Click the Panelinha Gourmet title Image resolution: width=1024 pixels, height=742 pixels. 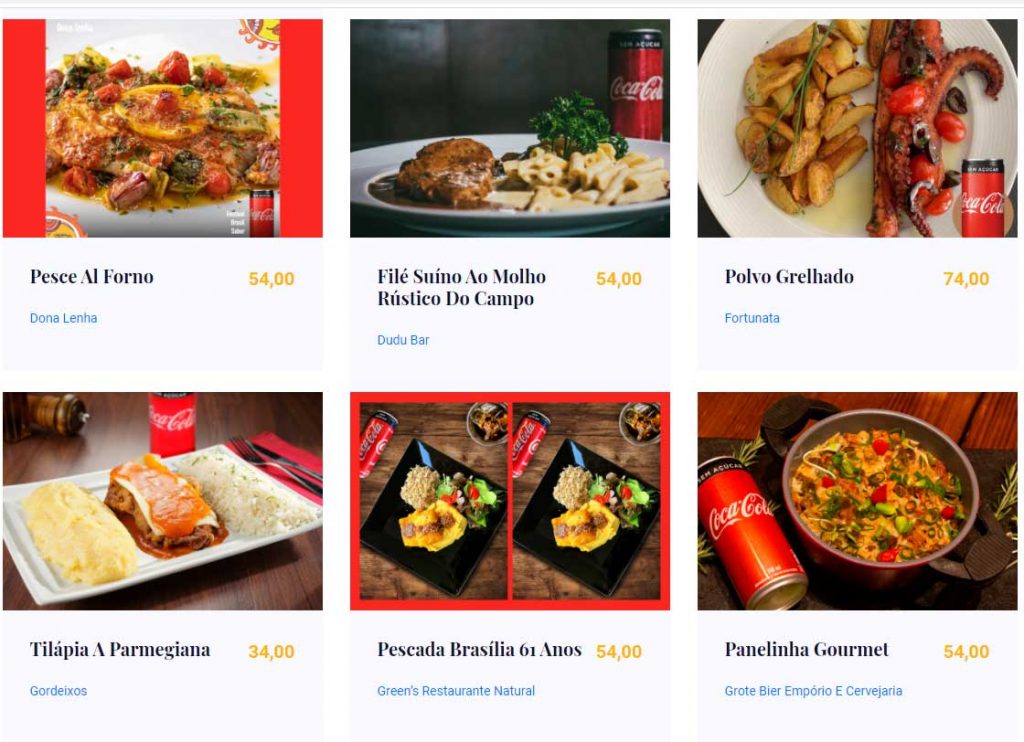click(x=807, y=650)
